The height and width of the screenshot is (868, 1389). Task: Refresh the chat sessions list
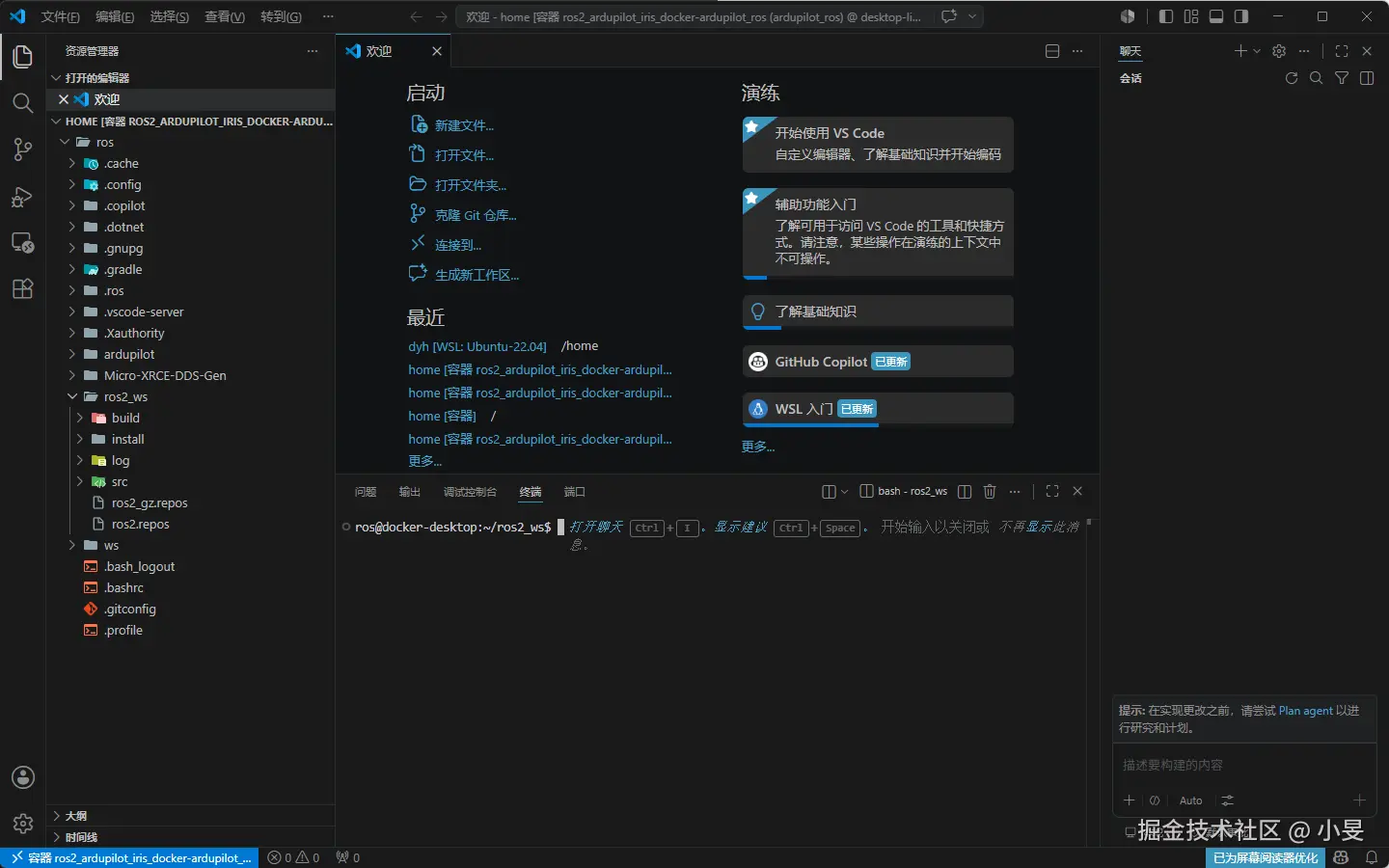[x=1292, y=78]
